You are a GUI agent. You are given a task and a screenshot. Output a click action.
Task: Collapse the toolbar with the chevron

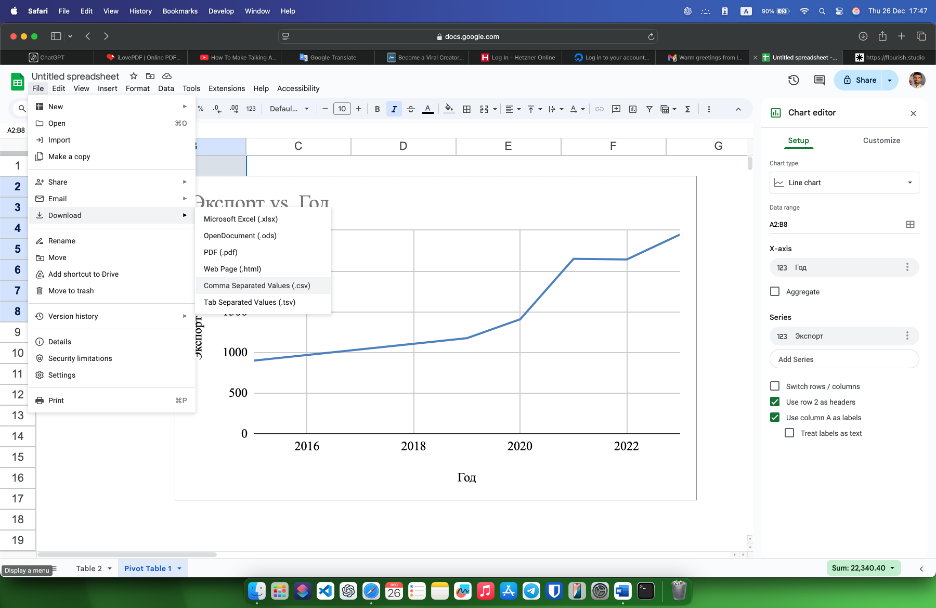738,109
